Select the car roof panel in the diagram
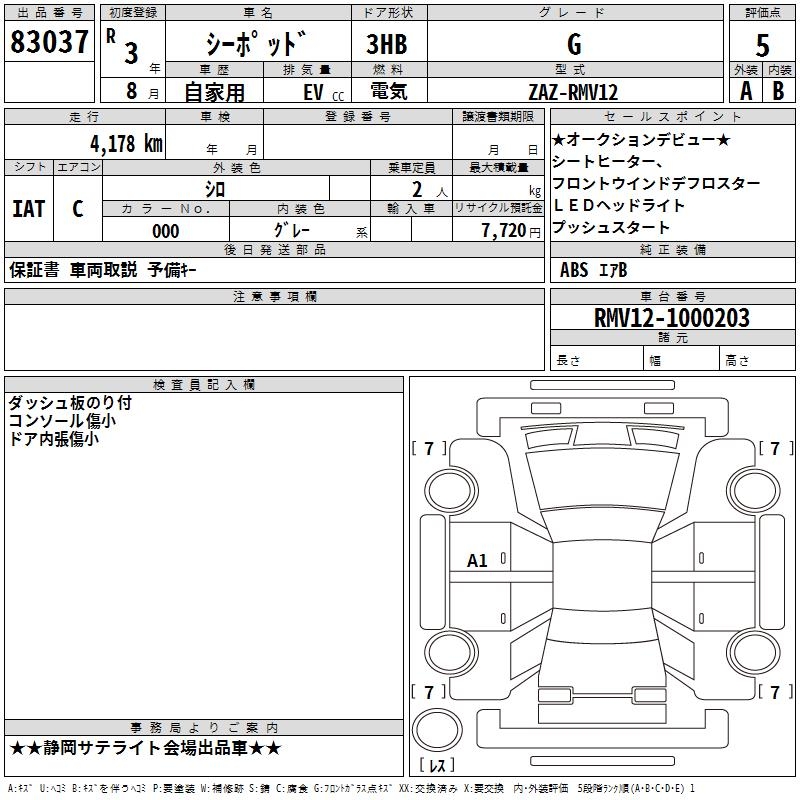Image resolution: width=800 pixels, height=800 pixels. click(x=602, y=577)
